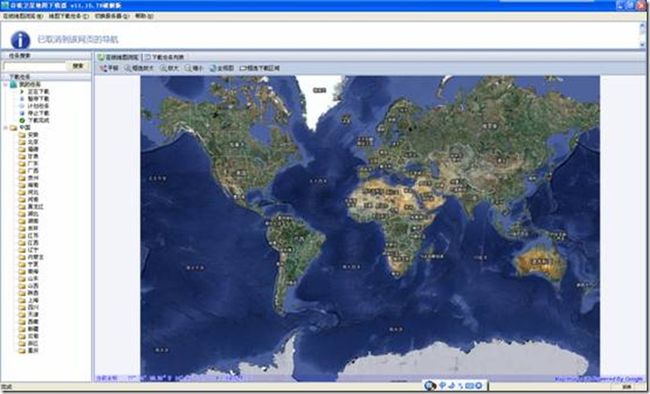Select the 山东 province item
650x394 pixels.
point(33,279)
